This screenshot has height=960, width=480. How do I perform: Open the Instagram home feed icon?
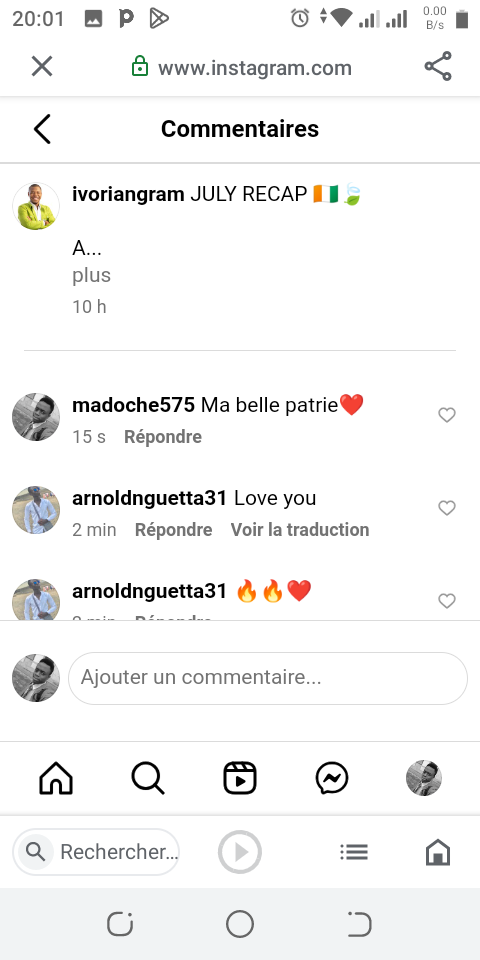[56, 779]
